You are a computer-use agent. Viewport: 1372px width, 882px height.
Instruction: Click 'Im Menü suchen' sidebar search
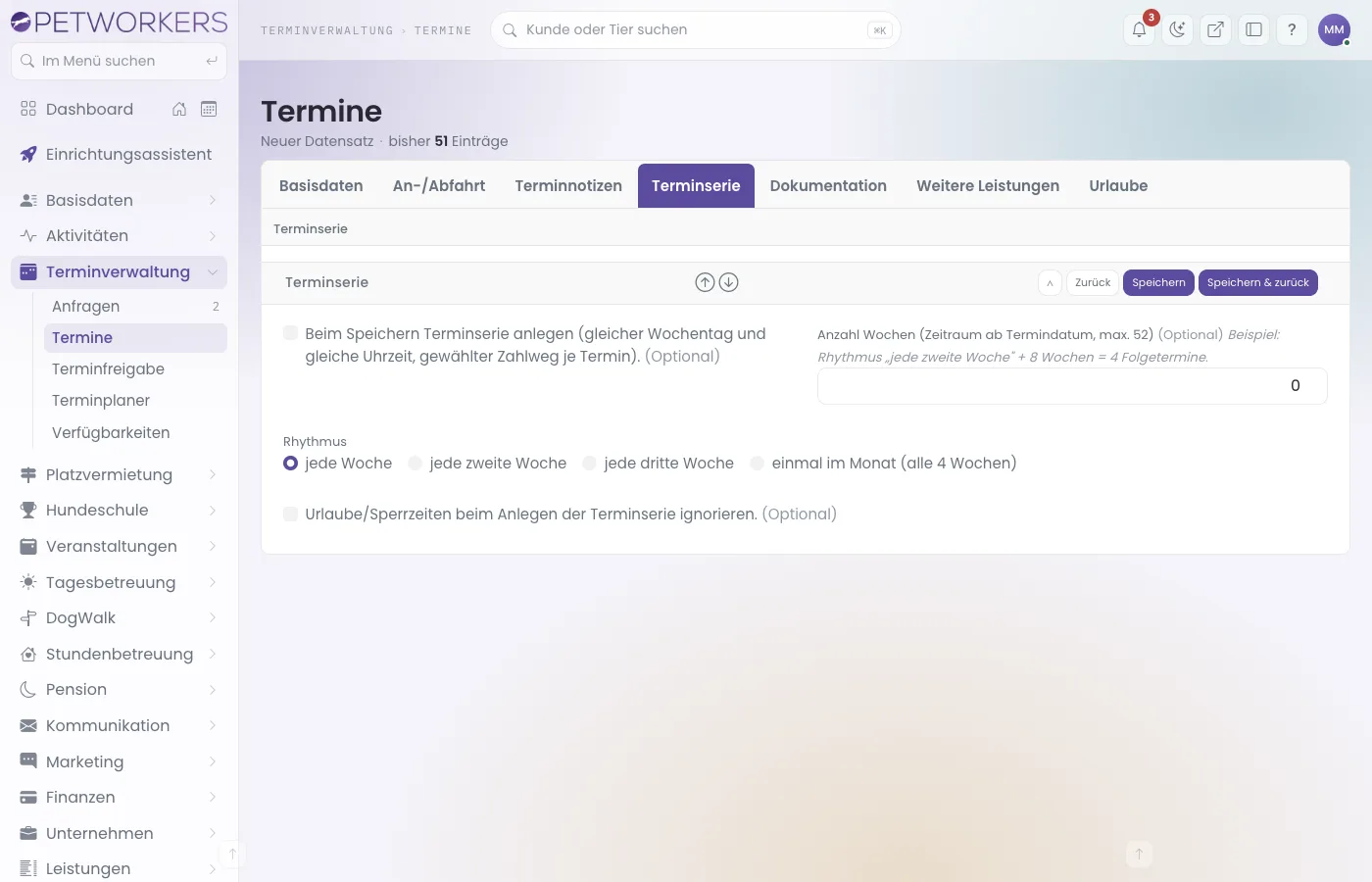click(119, 61)
